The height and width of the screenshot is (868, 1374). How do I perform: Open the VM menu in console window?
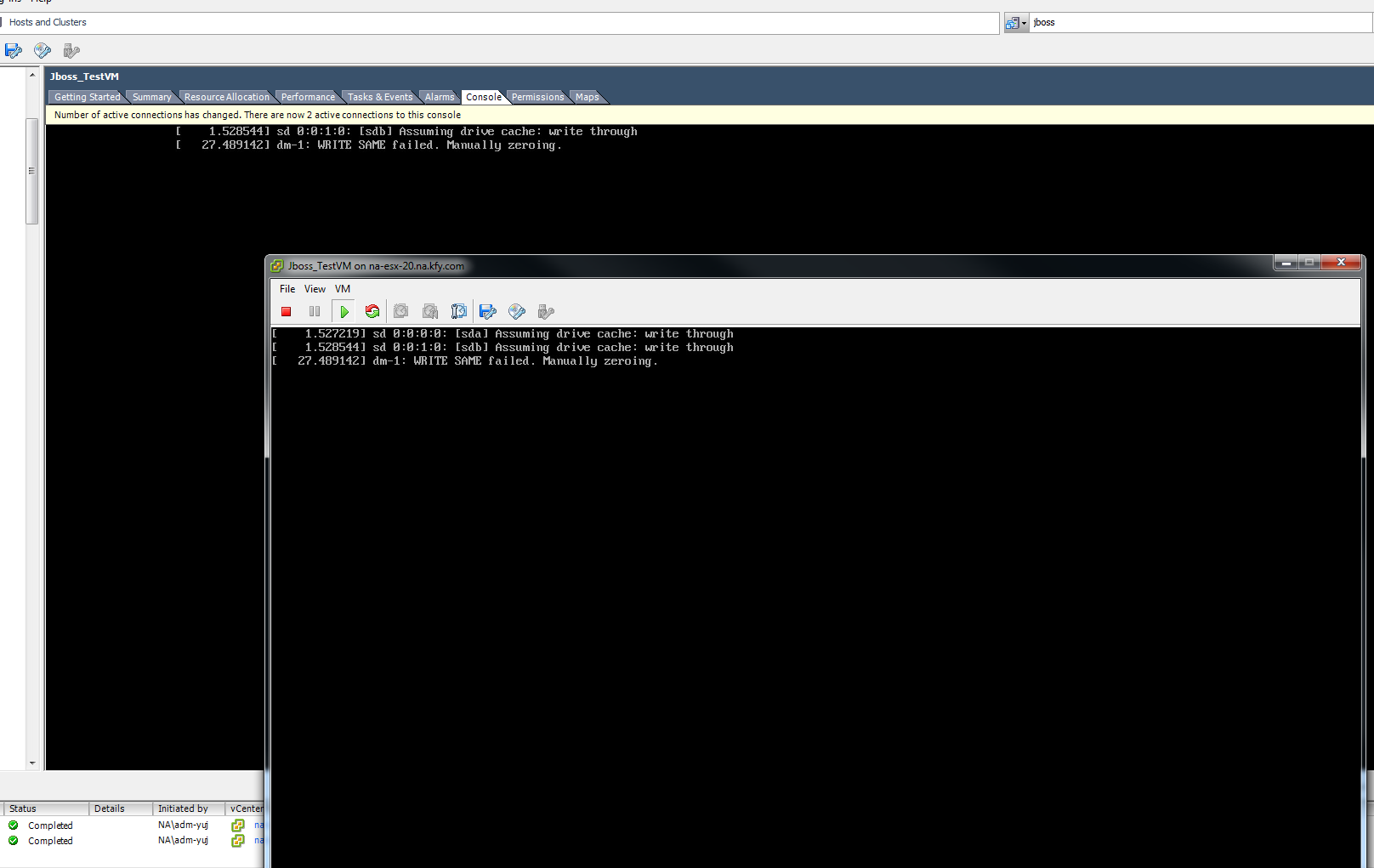click(343, 289)
